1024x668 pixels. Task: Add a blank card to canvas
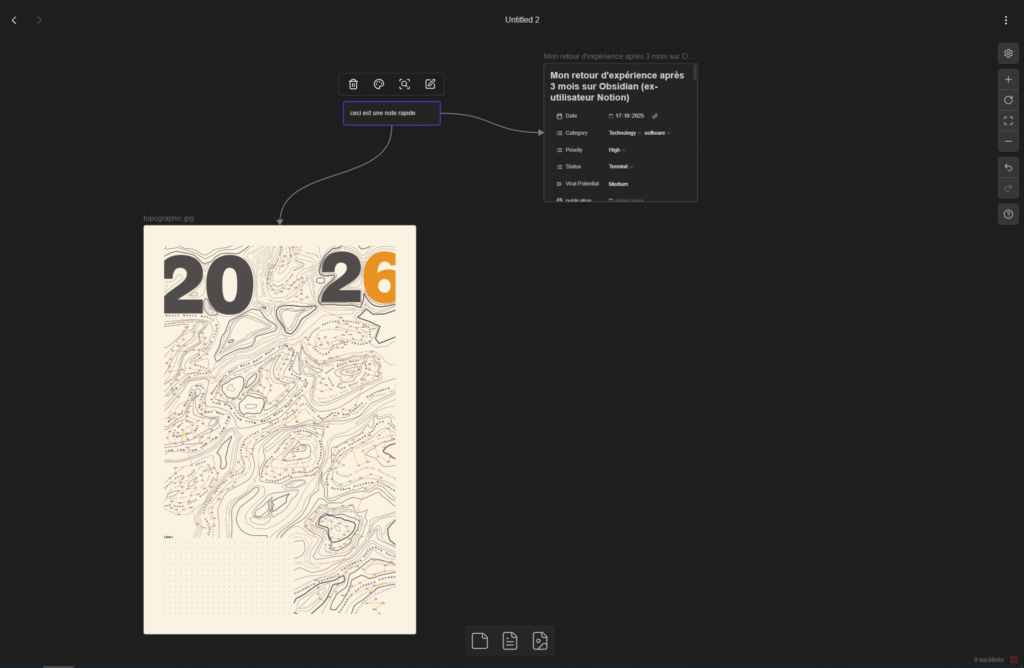pos(480,641)
